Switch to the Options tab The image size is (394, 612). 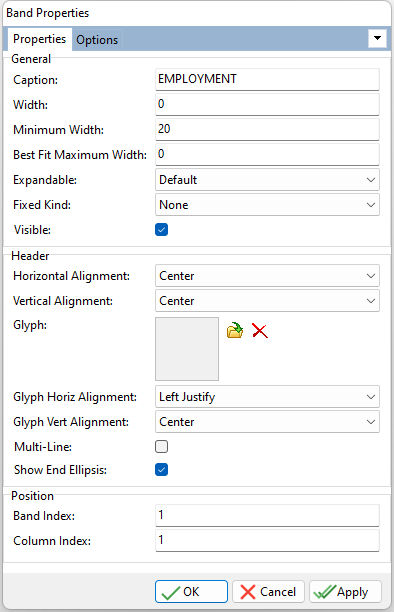tap(97, 40)
